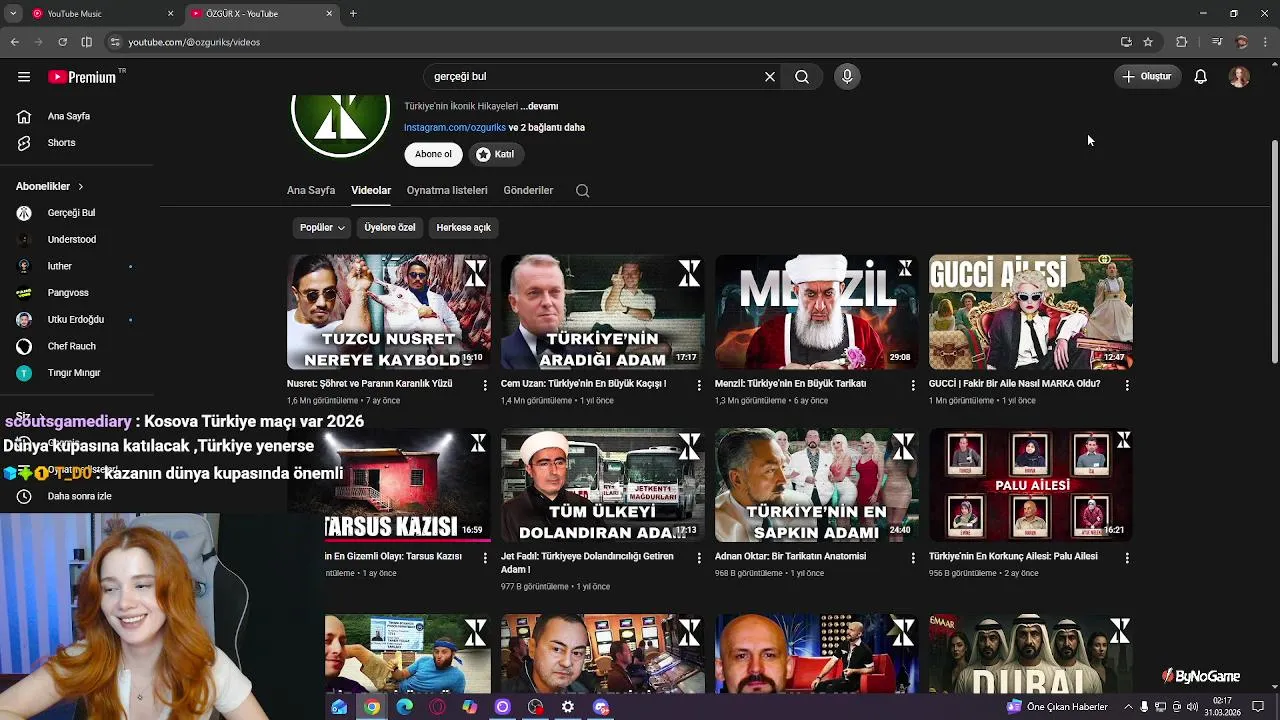This screenshot has height=720, width=1280.
Task: Open a new browser tab
Action: click(353, 14)
